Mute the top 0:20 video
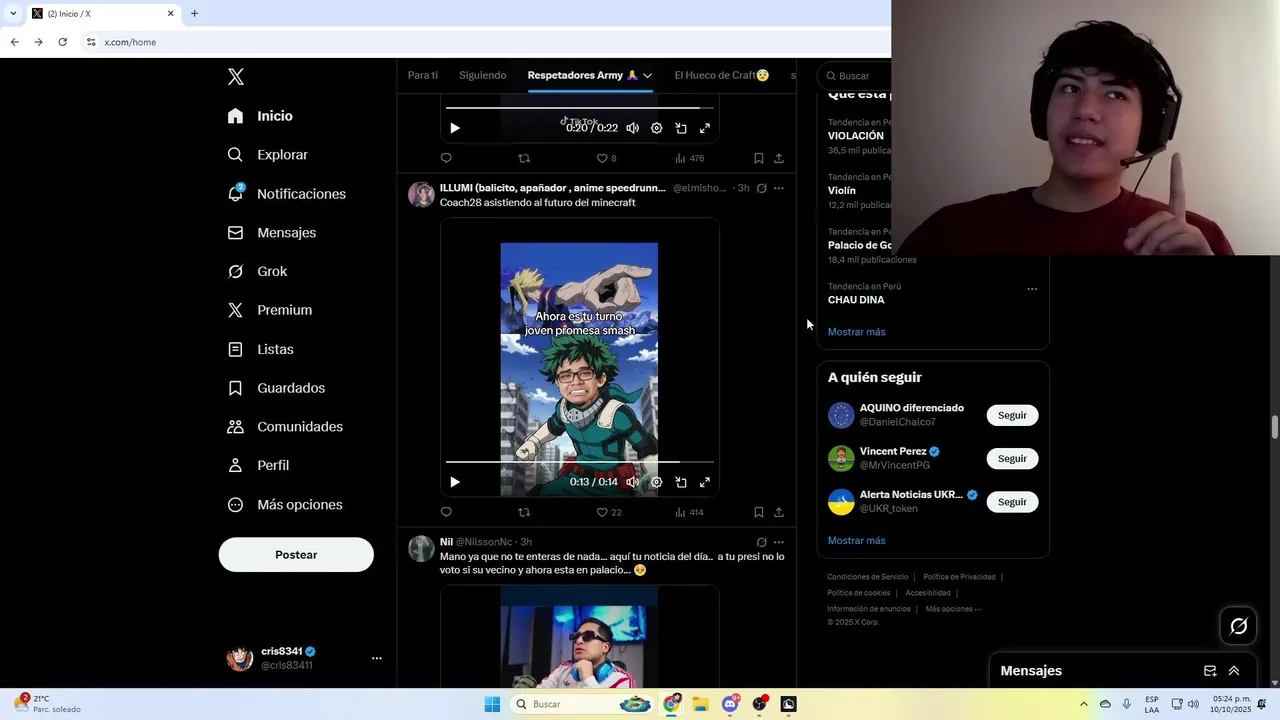Viewport: 1280px width, 720px height. coord(632,128)
